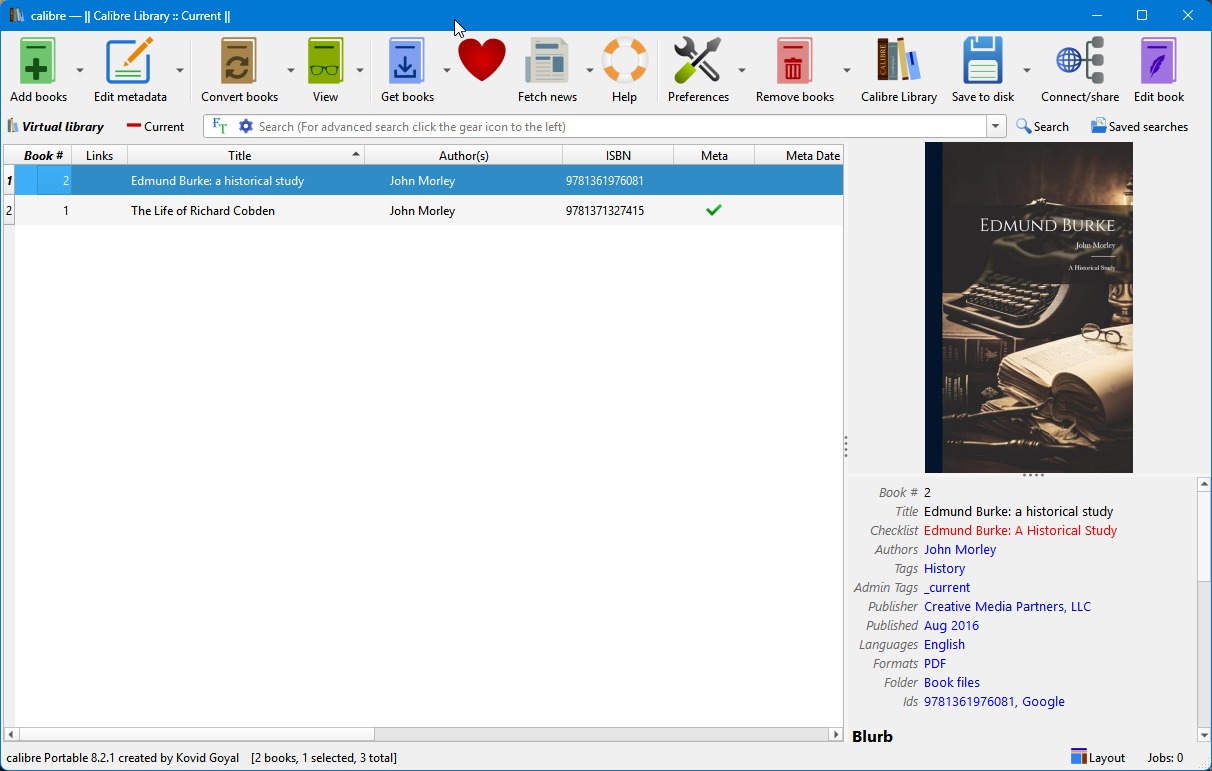Sort by Meta Date column header
Screen dimensions: 1212x771
[799, 155]
